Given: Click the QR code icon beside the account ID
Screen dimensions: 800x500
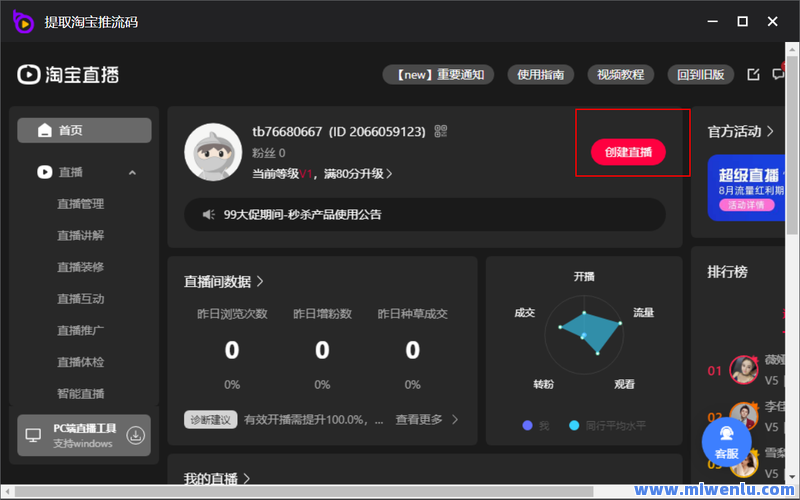Looking at the screenshot, I should point(441,131).
